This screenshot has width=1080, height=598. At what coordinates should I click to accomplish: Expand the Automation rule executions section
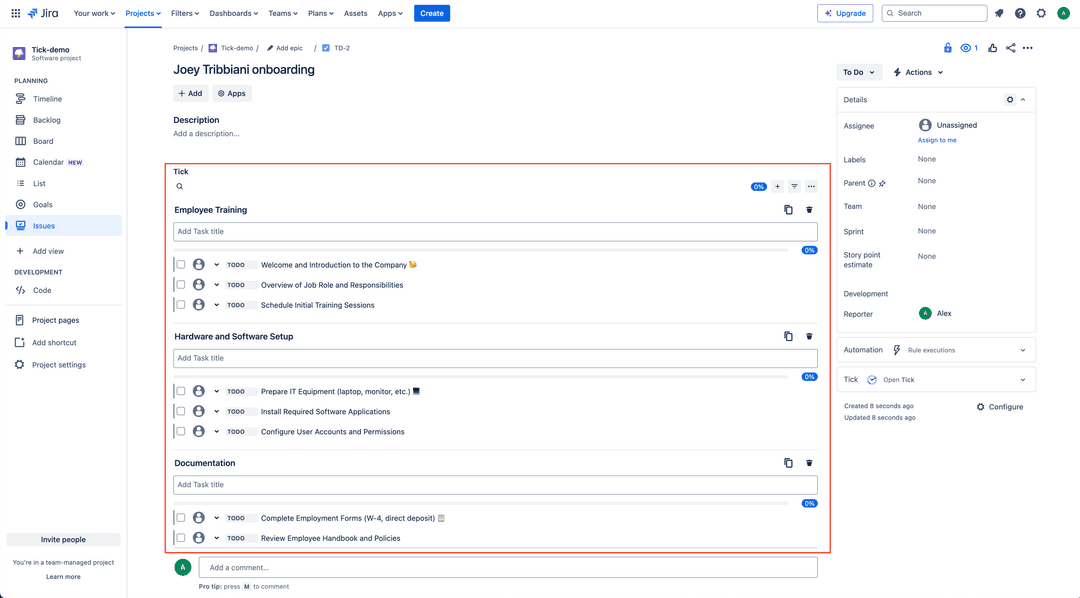click(1022, 350)
